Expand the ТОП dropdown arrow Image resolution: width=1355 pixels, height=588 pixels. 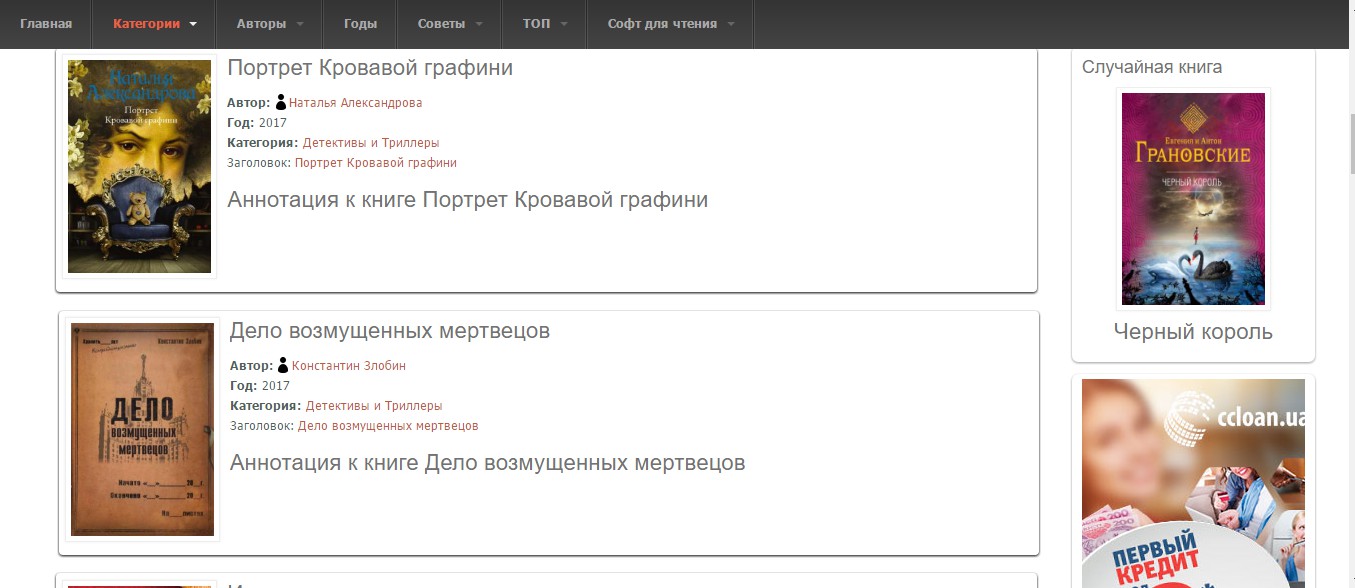pyautogui.click(x=565, y=24)
